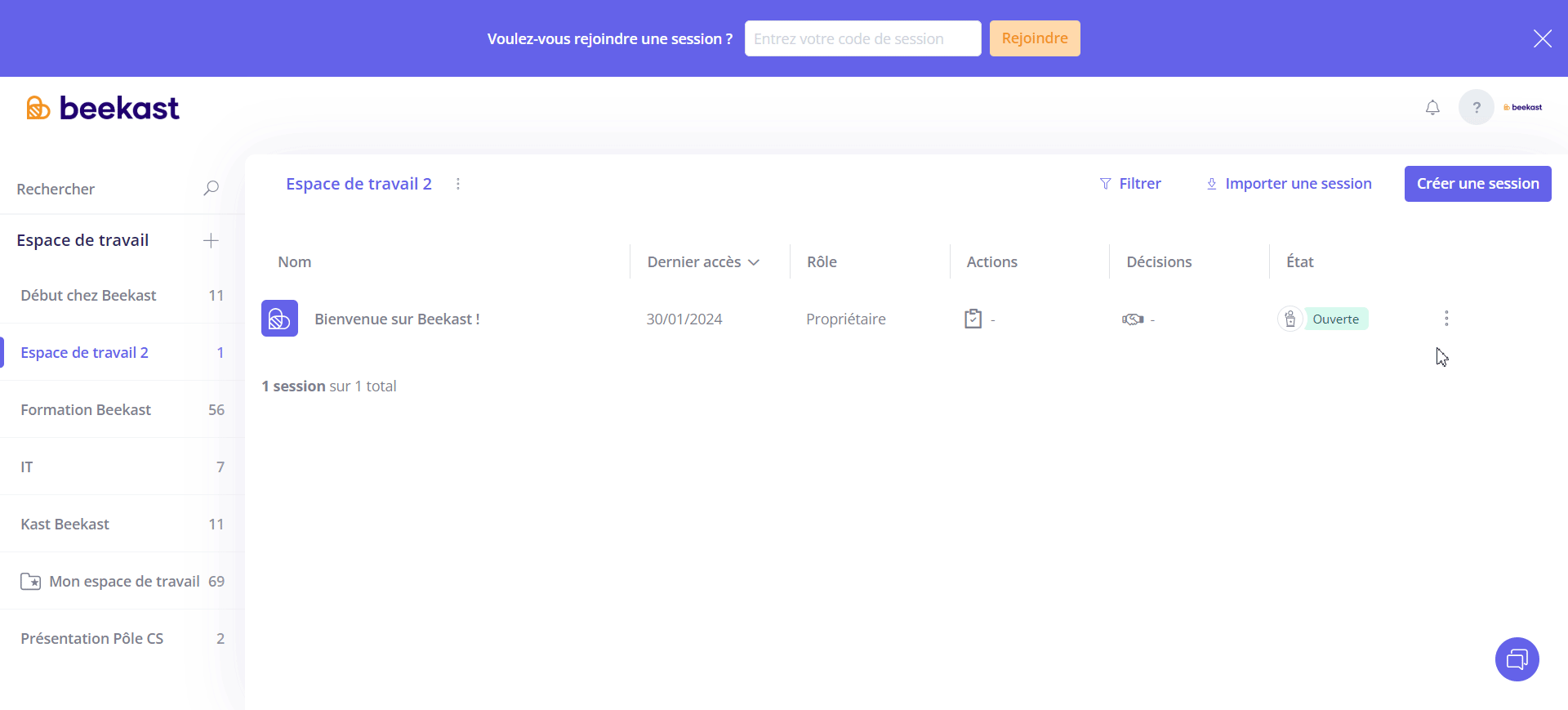
Task: Open the help question mark icon
Action: [x=1476, y=108]
